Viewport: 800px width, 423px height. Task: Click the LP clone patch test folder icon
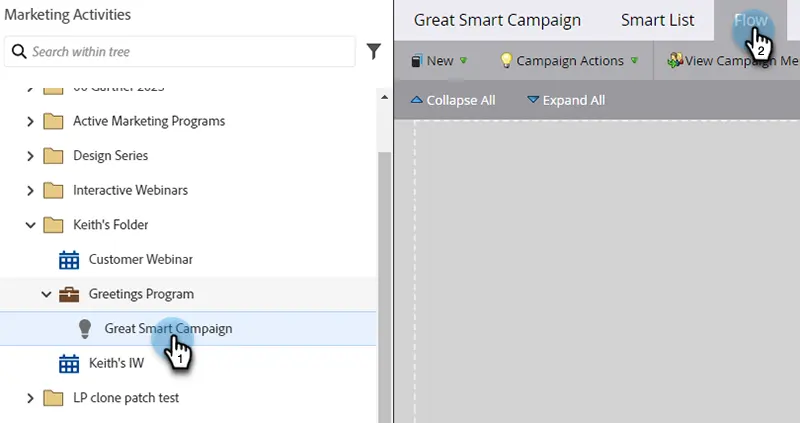(53, 398)
